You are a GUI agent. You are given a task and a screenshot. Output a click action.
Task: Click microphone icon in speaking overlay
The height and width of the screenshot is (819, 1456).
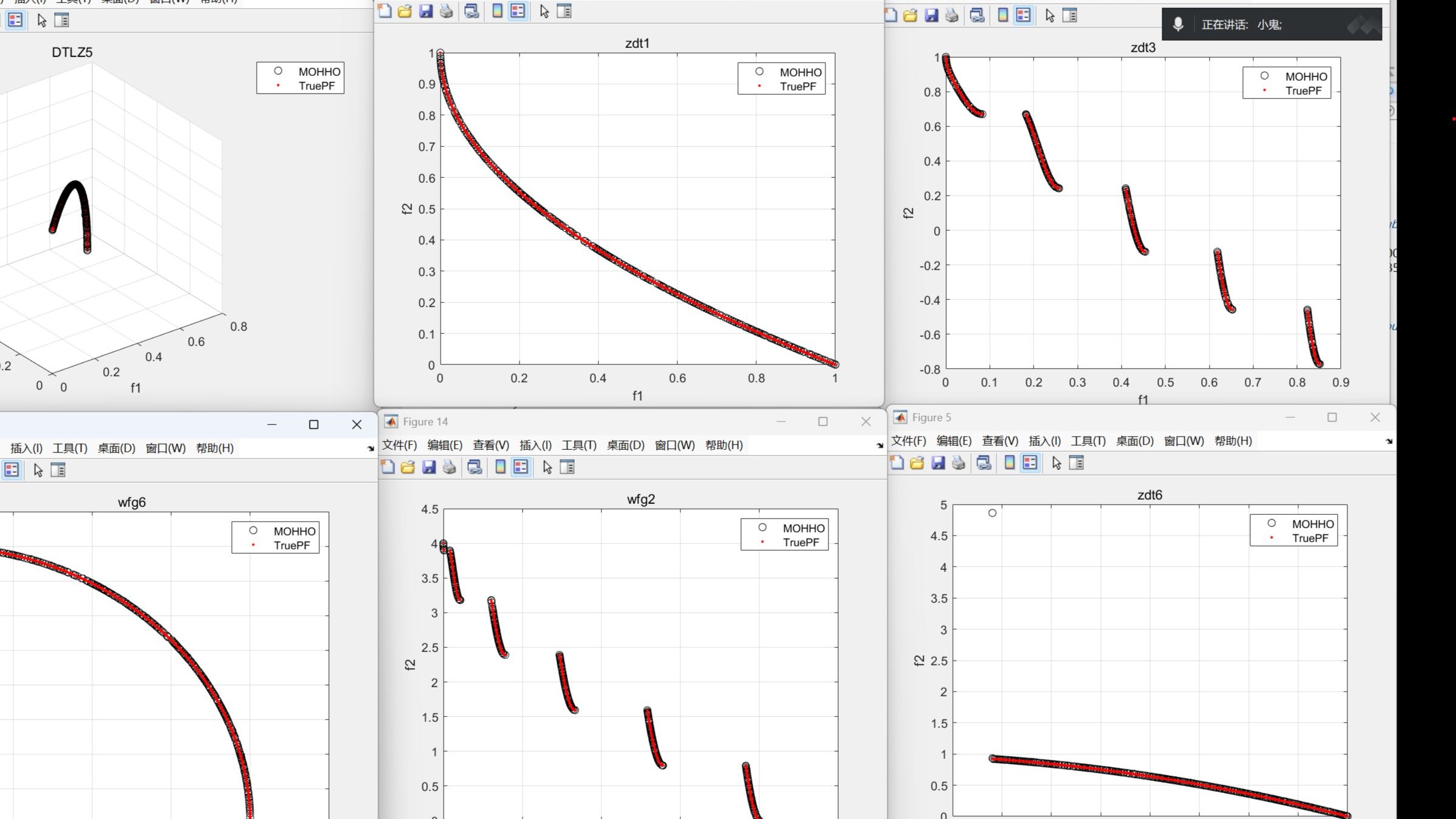(1178, 24)
